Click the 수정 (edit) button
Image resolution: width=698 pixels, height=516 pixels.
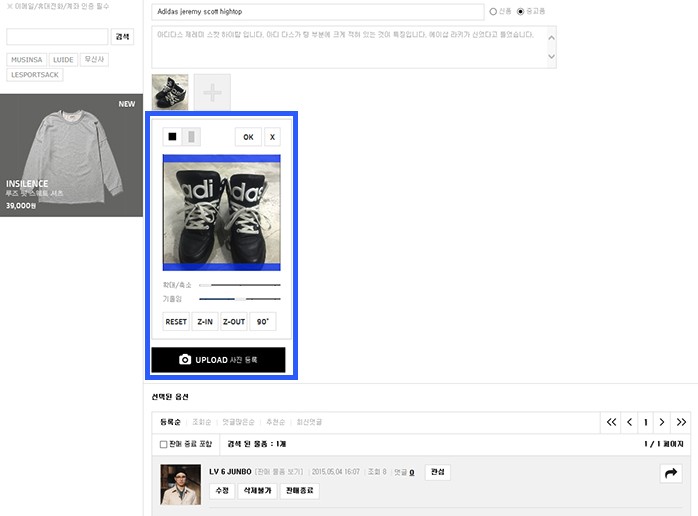pos(222,491)
